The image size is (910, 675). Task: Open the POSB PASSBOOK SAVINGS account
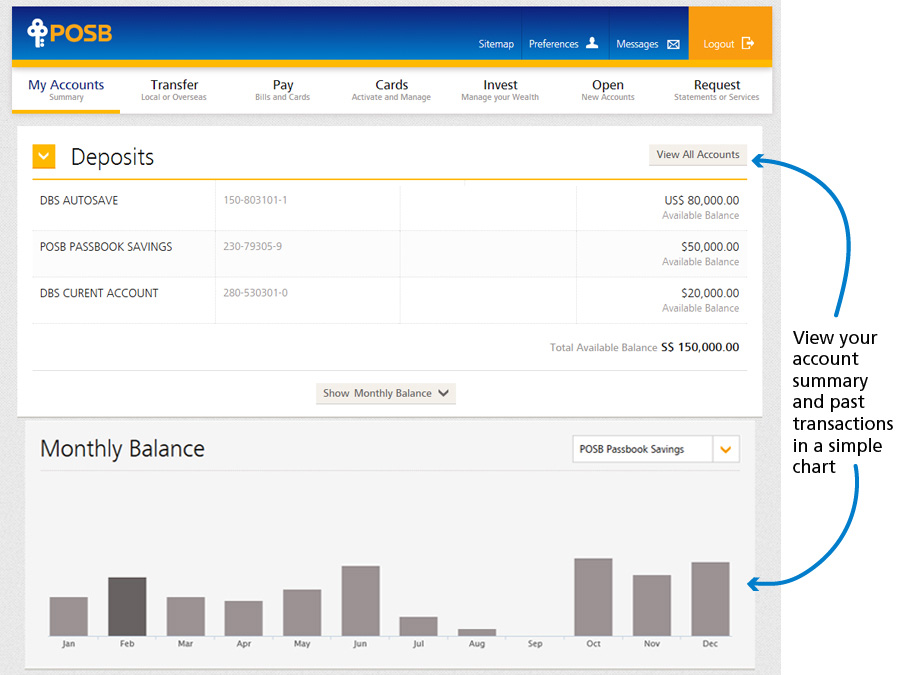click(106, 247)
